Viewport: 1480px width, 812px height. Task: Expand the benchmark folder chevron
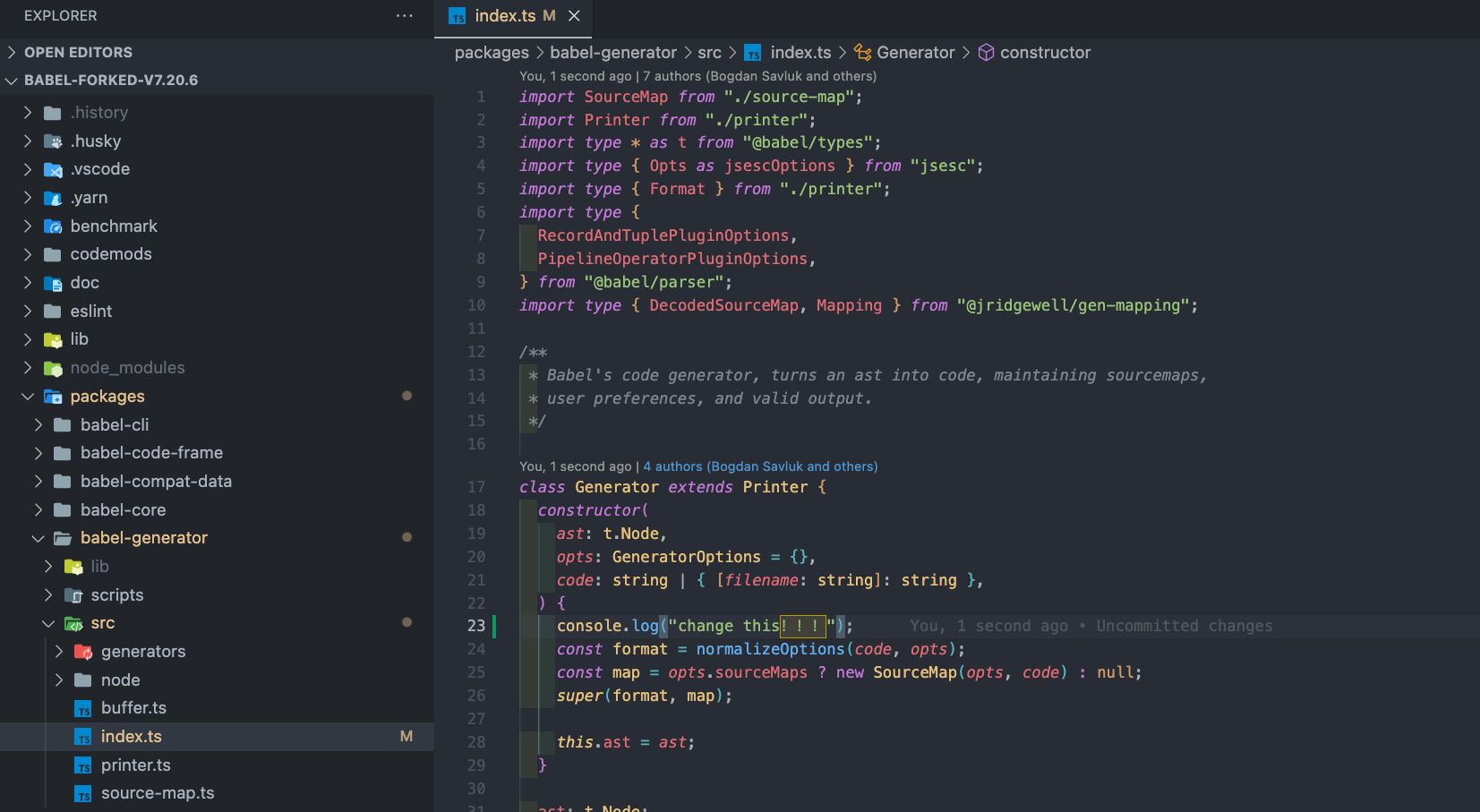tap(28, 227)
